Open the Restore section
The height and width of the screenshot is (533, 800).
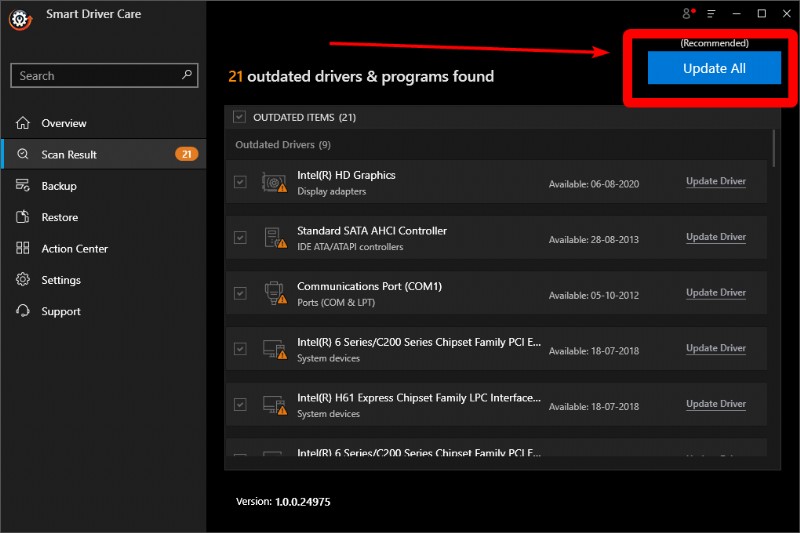pos(104,217)
